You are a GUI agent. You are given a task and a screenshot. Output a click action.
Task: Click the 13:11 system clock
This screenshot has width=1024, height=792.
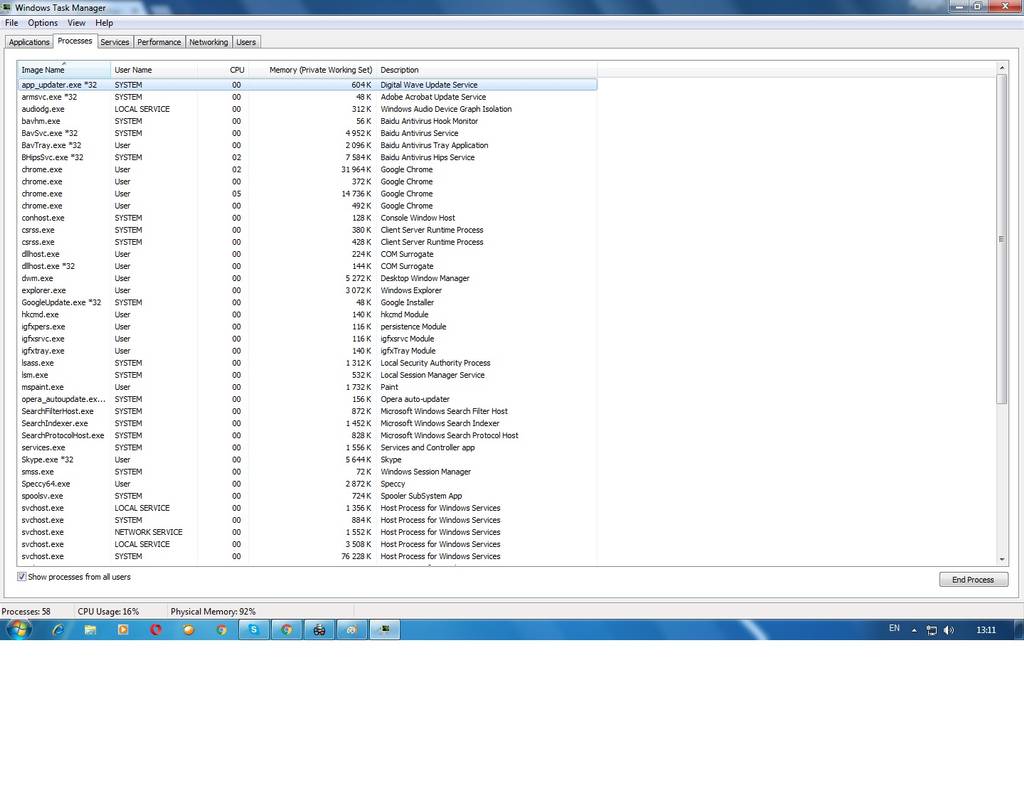click(985, 630)
